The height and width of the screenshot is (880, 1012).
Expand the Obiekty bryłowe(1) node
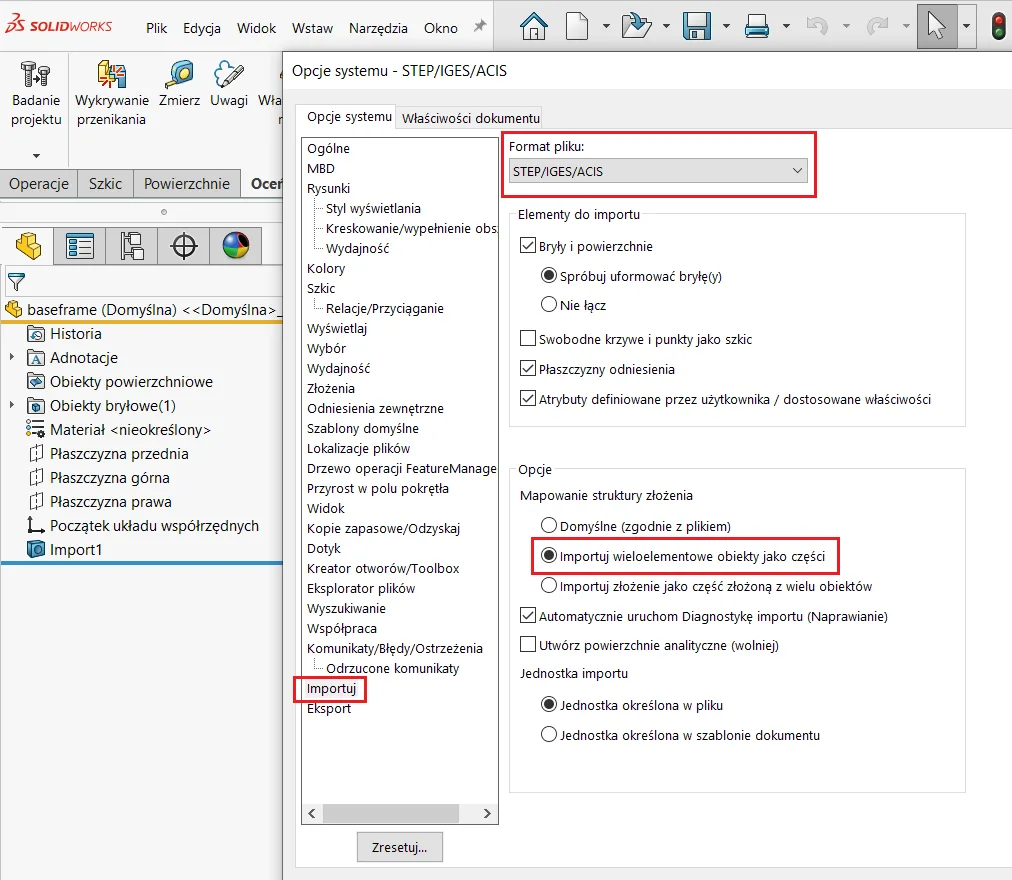tap(12, 405)
